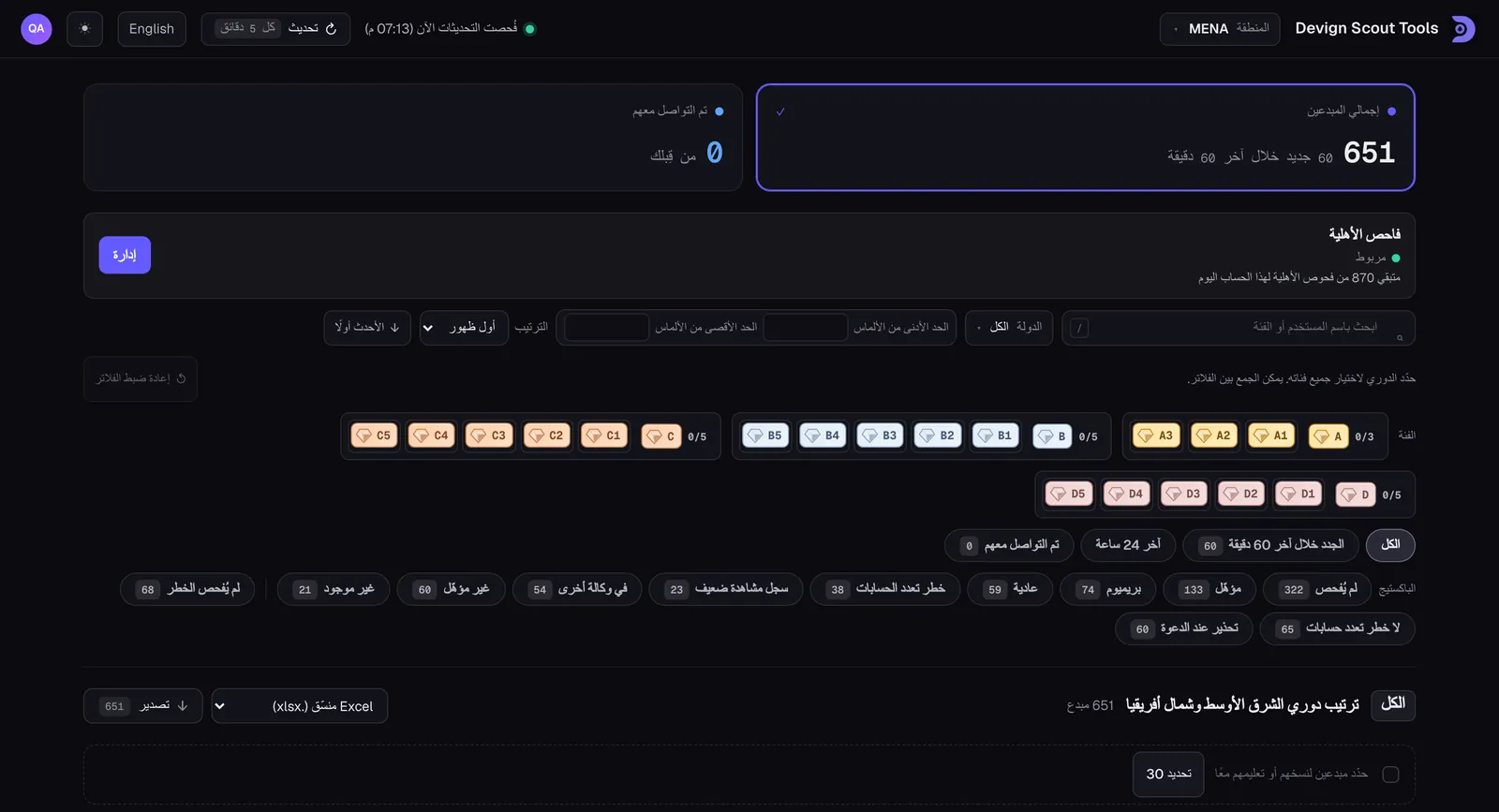Toggle the whole D league tier filter
This screenshot has width=1499, height=812.
tap(1356, 495)
